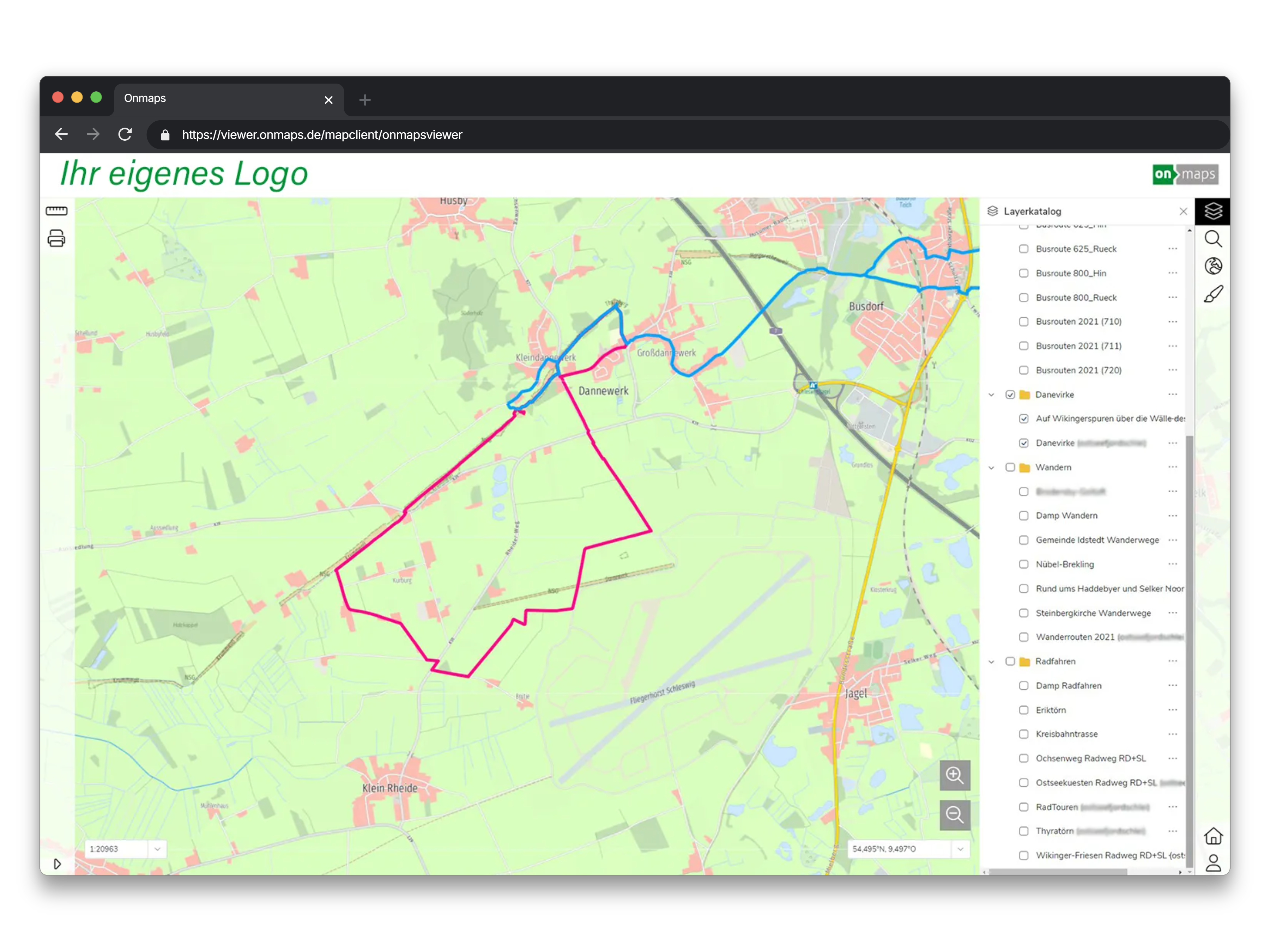Enable the Busroute 800_Hin layer
This screenshot has height=952, width=1270.
click(x=1023, y=273)
